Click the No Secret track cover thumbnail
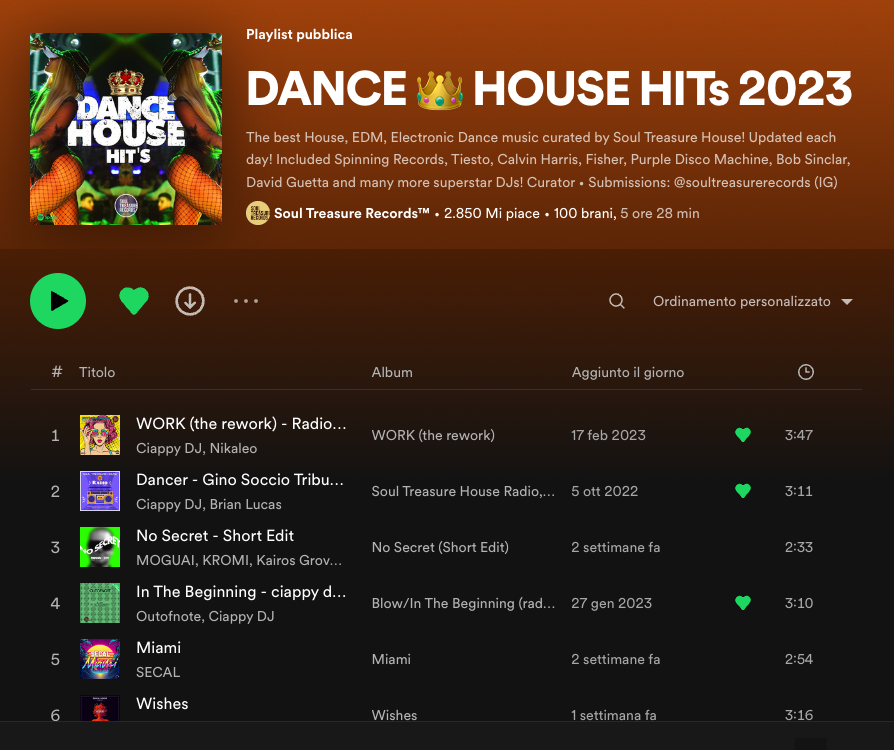The width and height of the screenshot is (894, 750). pyautogui.click(x=100, y=547)
